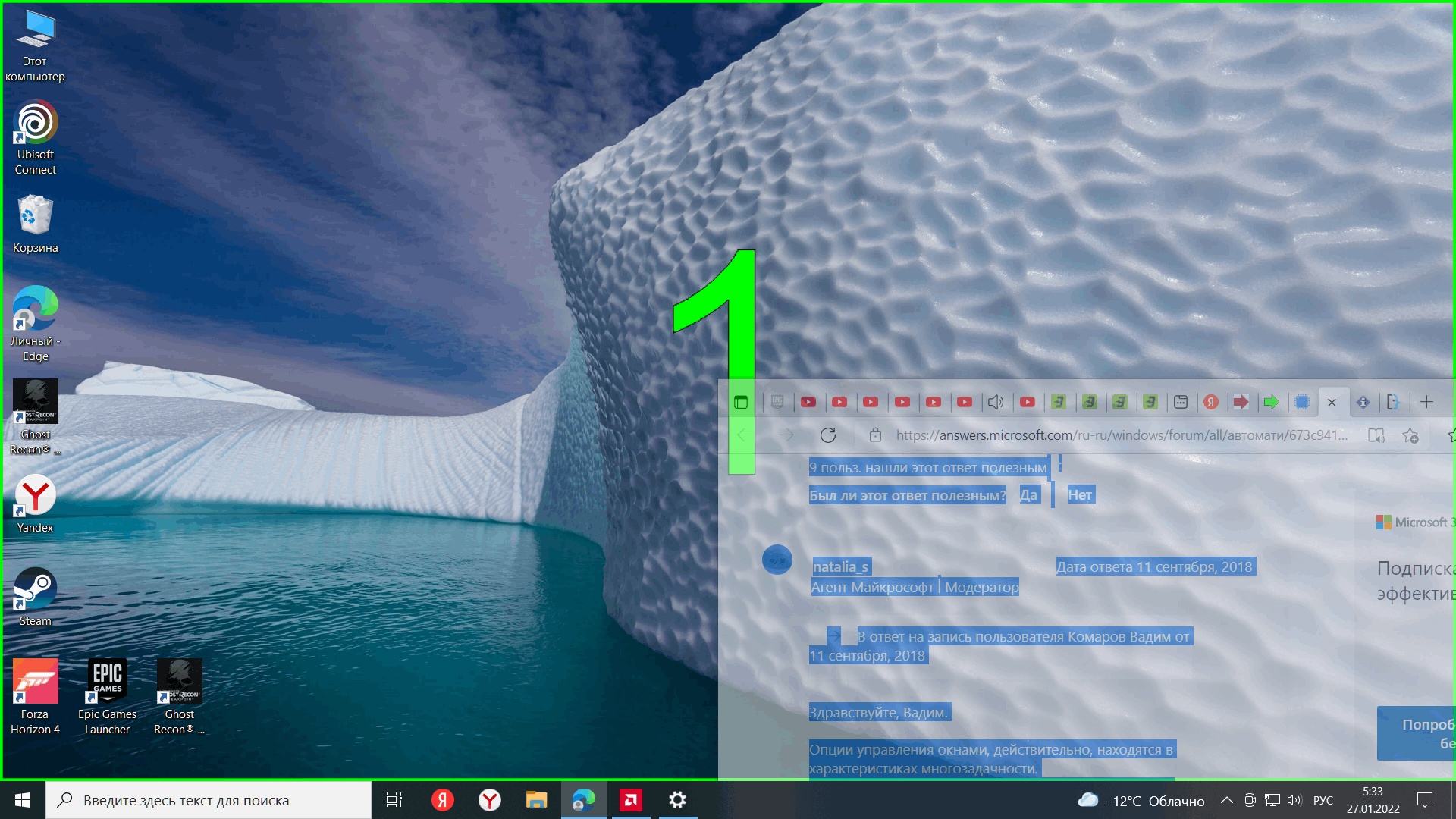Switch to the tab showing a speaker icon
Screen dimensions: 1456x819
coord(996,402)
